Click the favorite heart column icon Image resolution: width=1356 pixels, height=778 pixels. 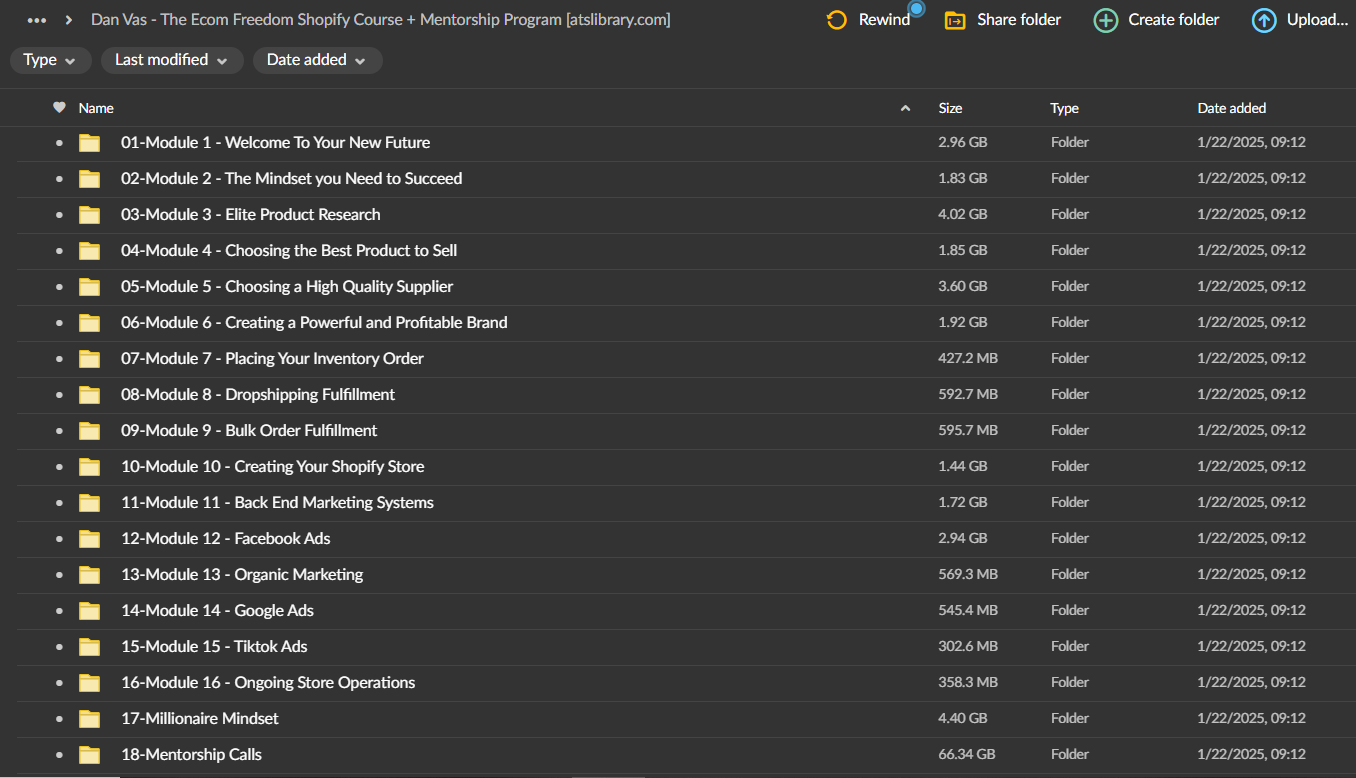pyautogui.click(x=59, y=108)
